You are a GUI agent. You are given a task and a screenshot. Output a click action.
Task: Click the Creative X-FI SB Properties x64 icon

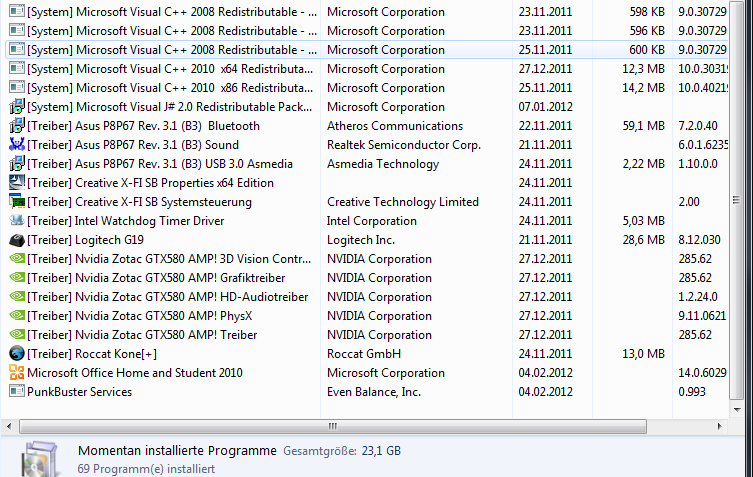pos(17,183)
